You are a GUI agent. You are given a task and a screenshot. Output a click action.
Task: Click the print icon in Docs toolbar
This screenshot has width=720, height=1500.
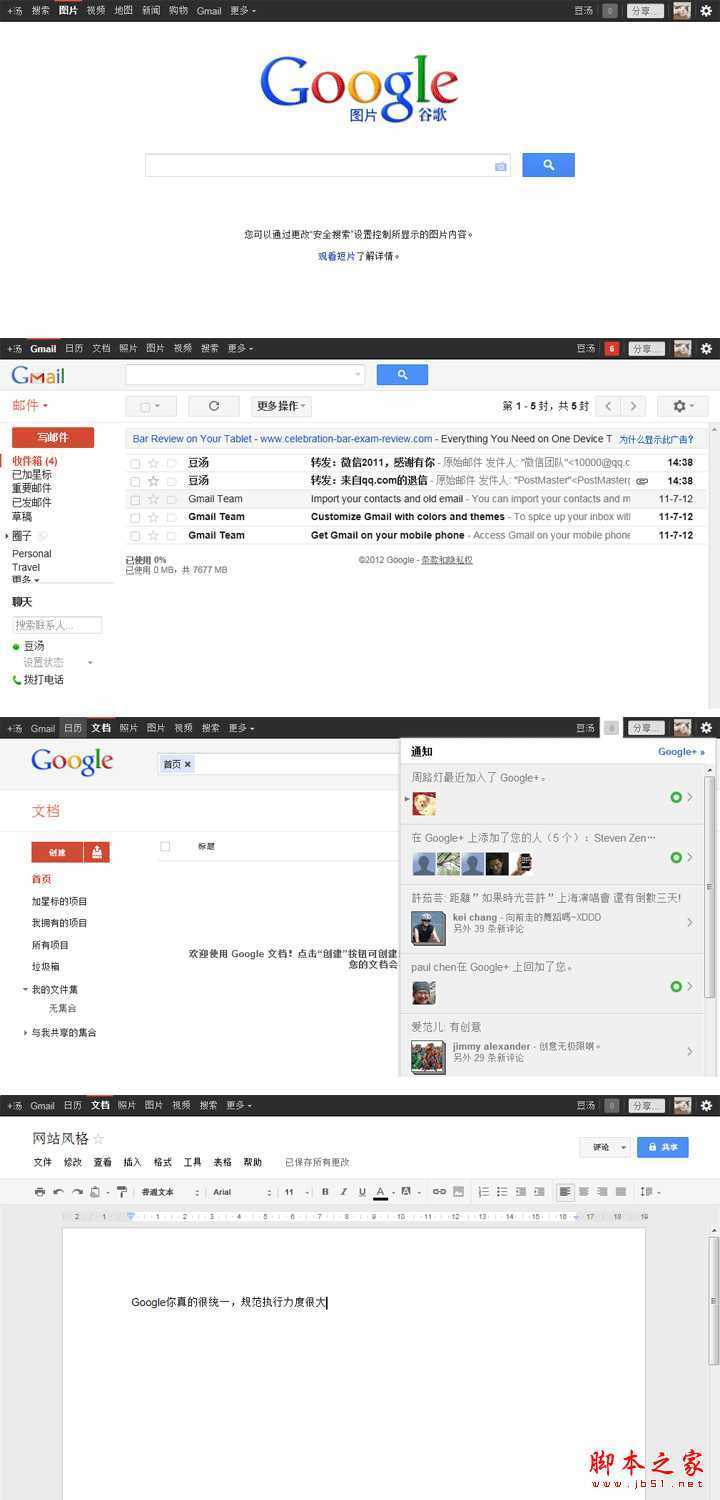40,1192
